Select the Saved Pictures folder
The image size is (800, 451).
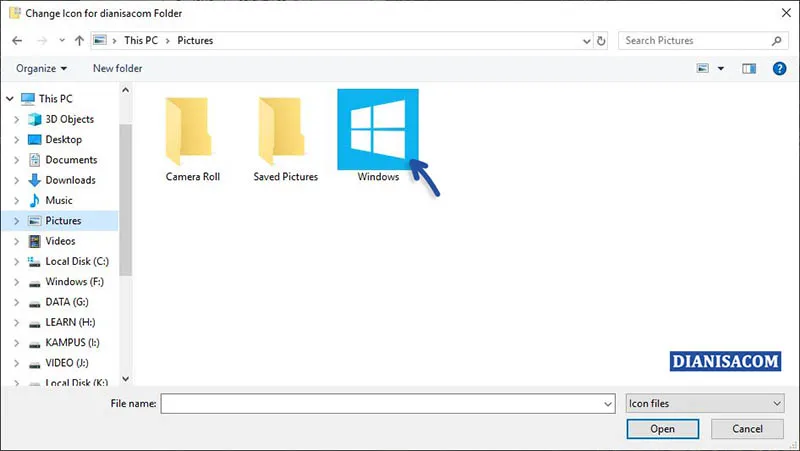click(x=285, y=139)
